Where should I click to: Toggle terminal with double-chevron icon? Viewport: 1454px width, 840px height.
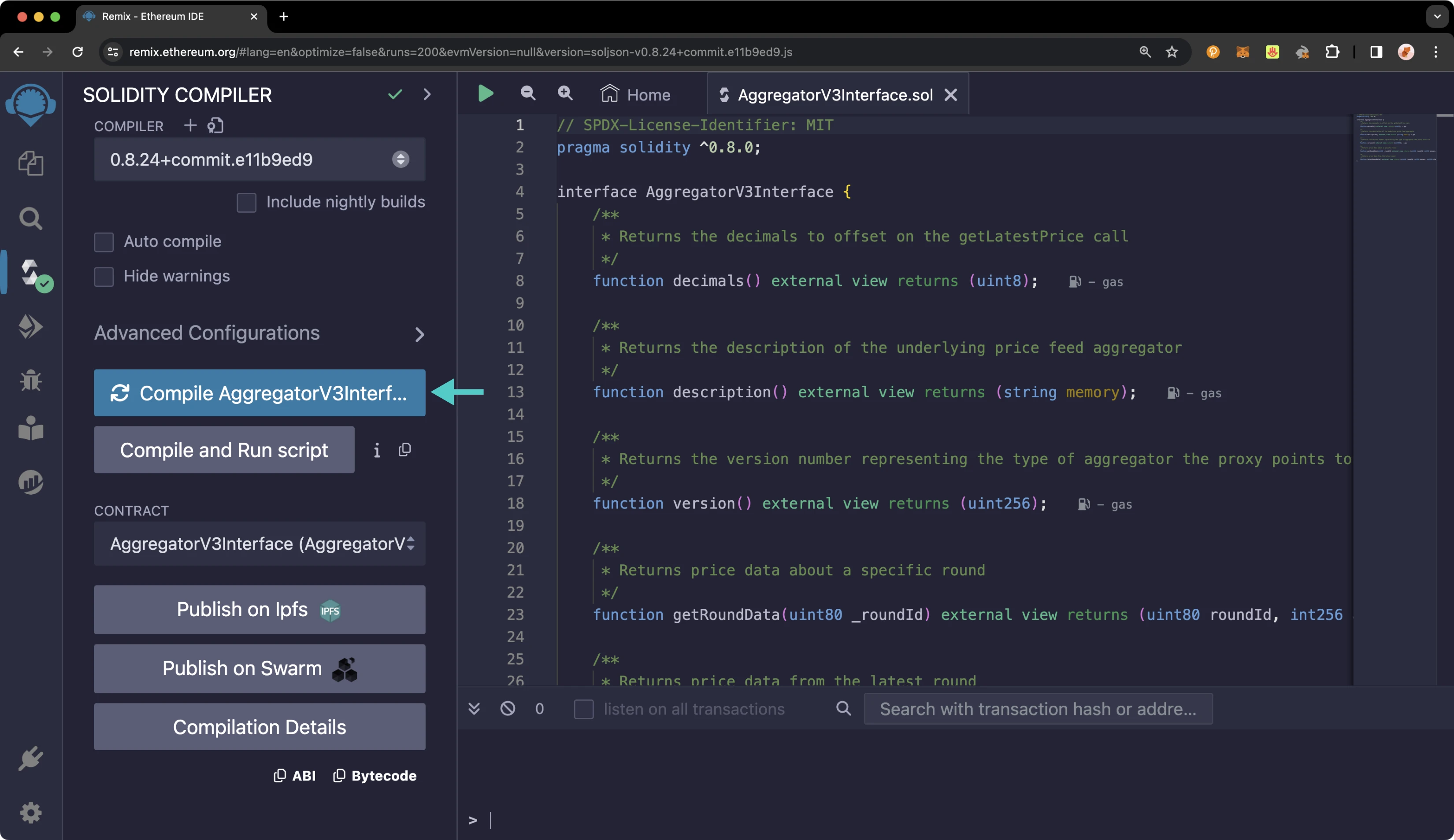point(474,708)
